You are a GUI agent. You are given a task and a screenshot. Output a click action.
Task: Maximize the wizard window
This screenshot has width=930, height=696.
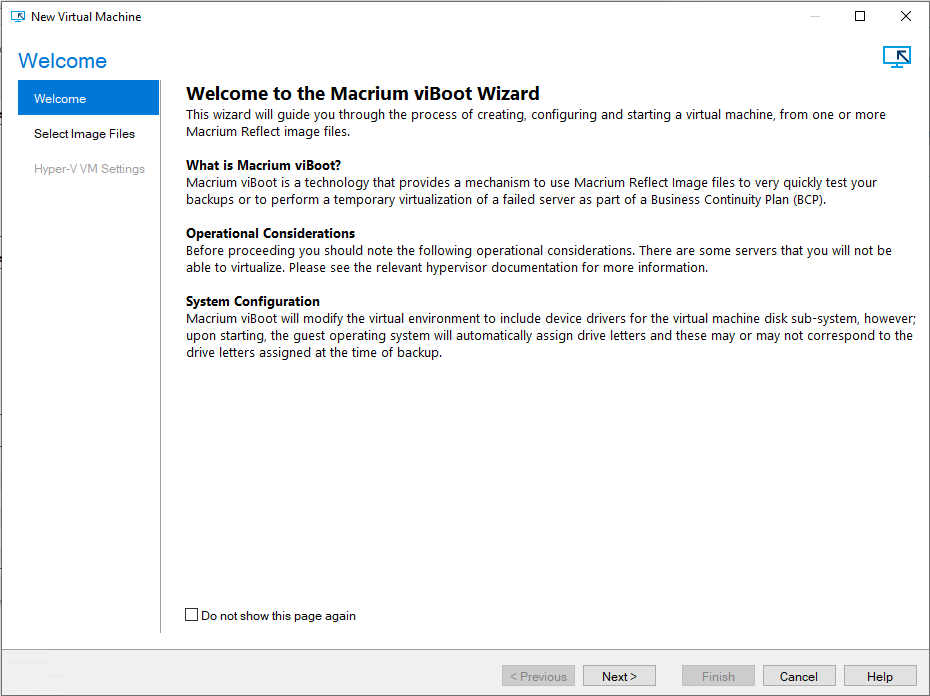coord(858,16)
